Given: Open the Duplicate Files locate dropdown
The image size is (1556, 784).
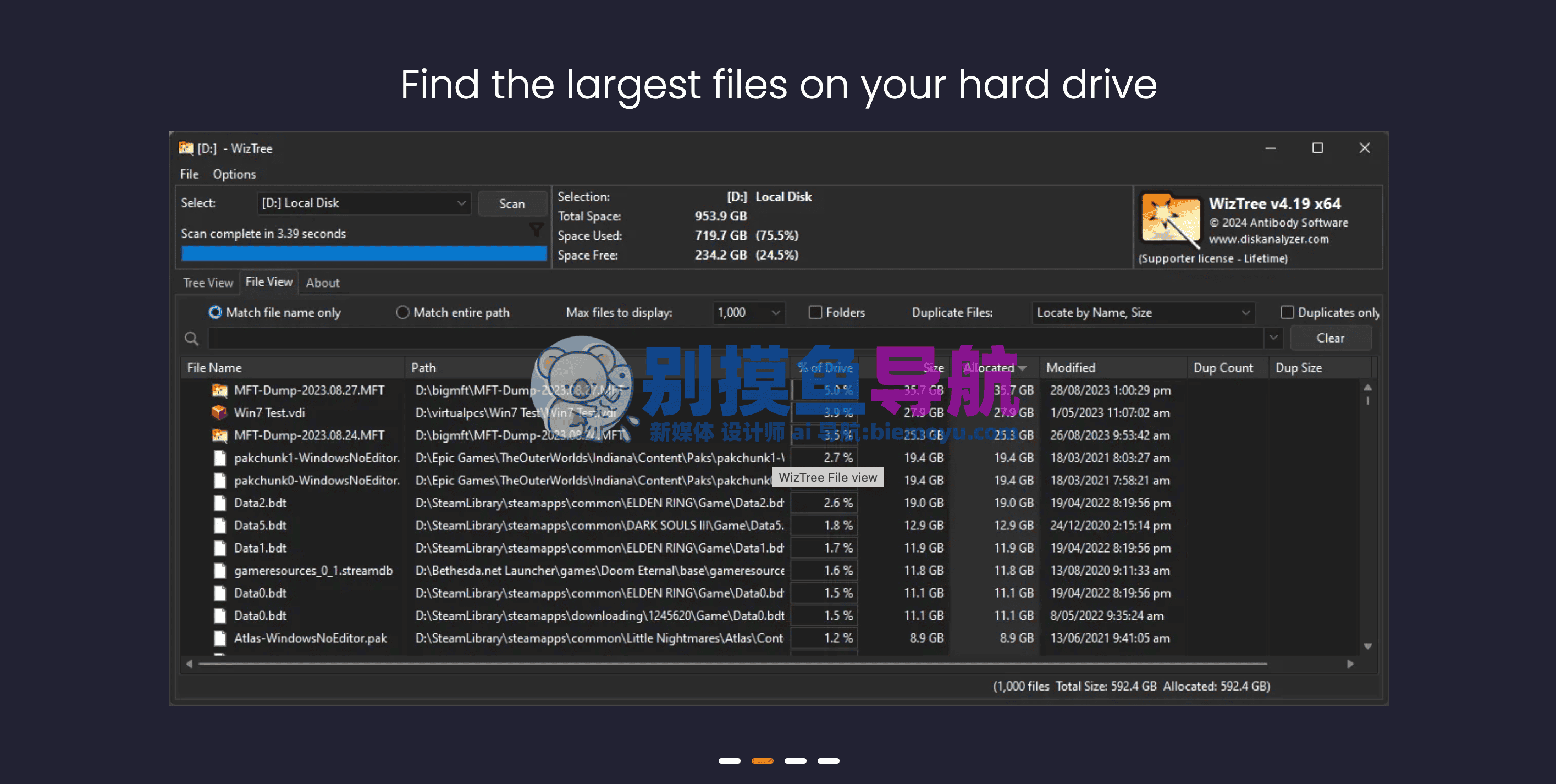Looking at the screenshot, I should tap(1144, 312).
